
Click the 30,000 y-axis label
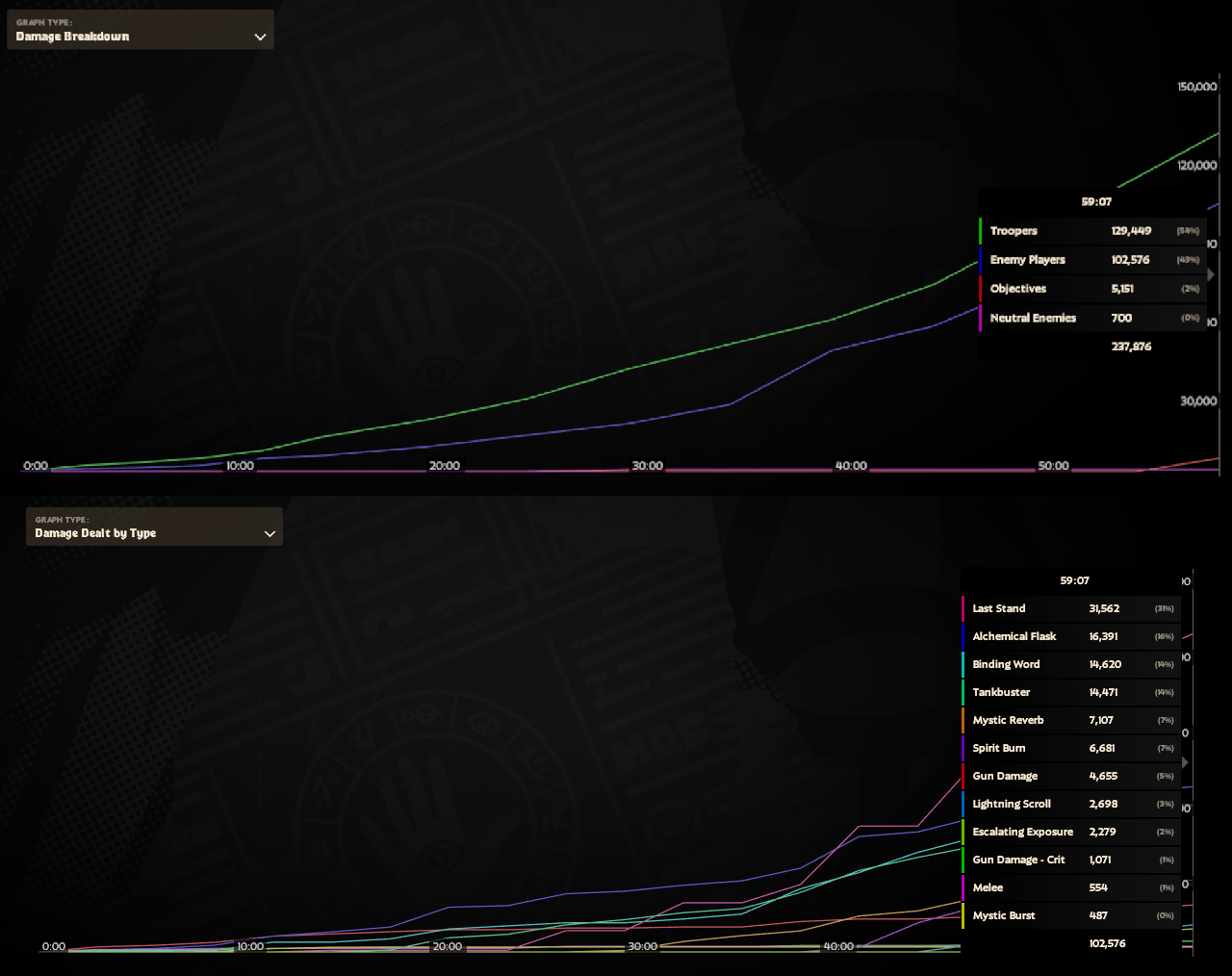[x=1199, y=401]
